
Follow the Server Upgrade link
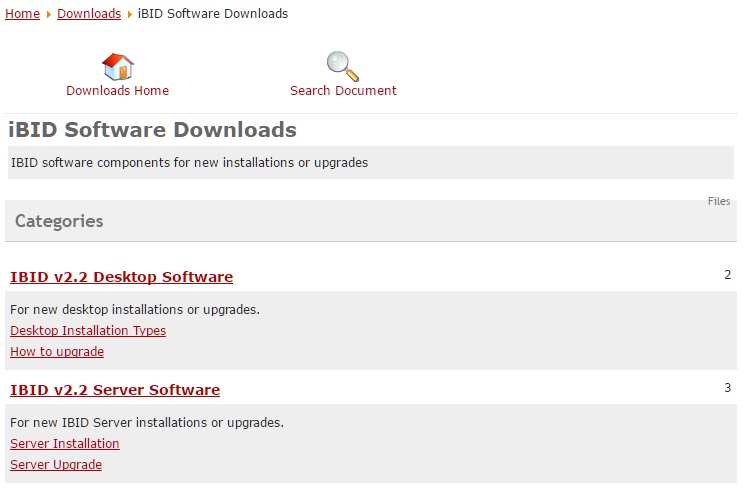pyautogui.click(x=56, y=465)
